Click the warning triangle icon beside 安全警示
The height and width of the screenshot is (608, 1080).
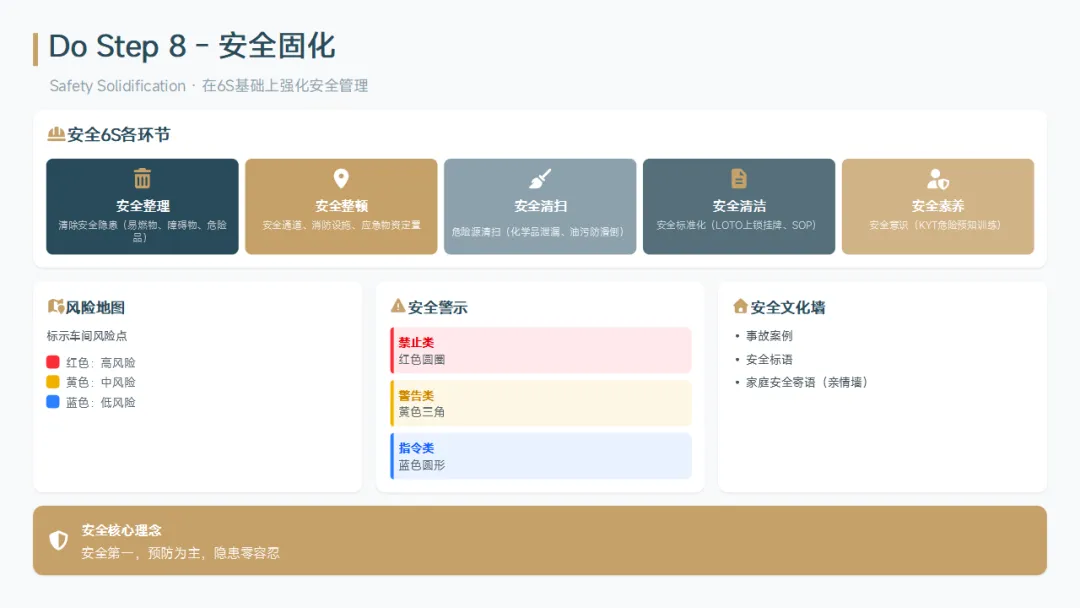[x=397, y=306]
